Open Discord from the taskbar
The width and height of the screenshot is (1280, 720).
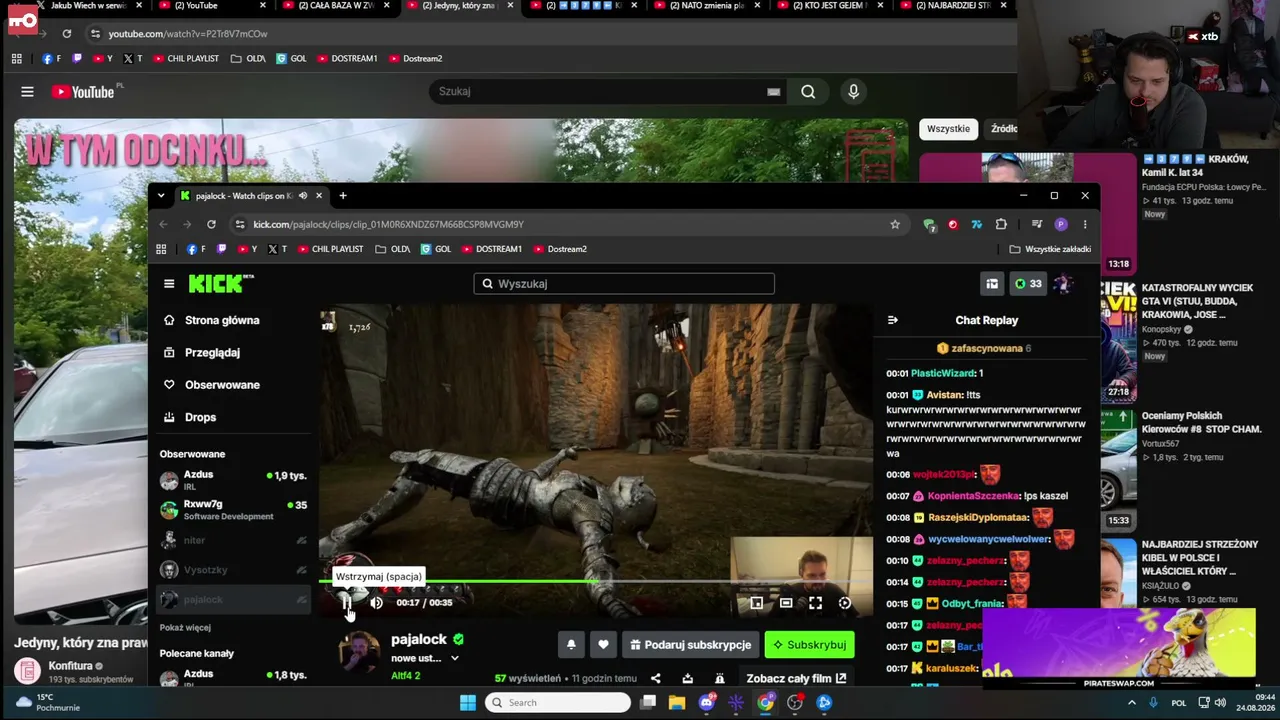click(707, 703)
